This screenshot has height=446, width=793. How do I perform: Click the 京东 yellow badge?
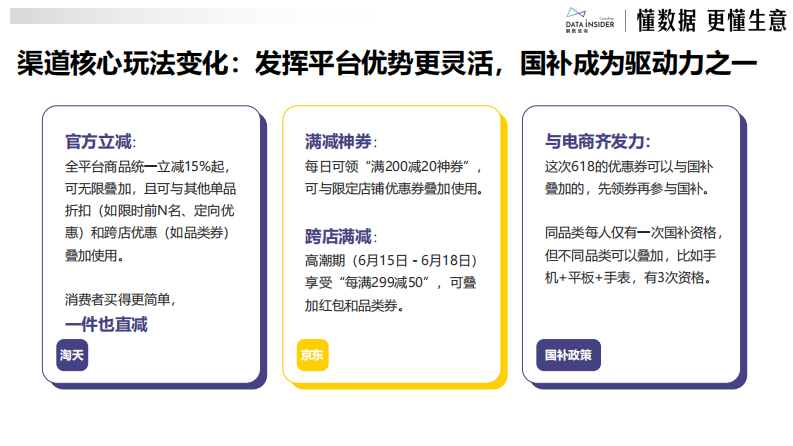pos(311,354)
